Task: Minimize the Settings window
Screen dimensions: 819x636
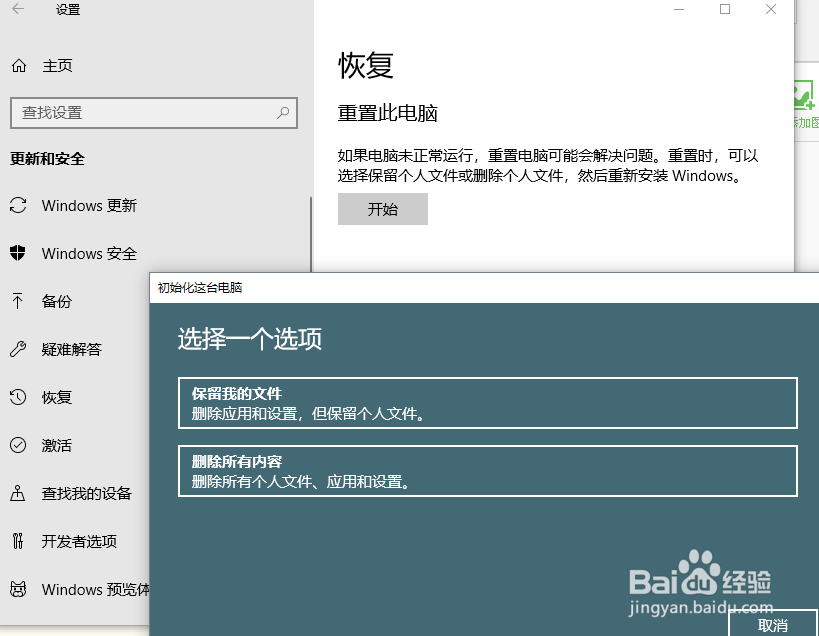Action: pos(679,9)
